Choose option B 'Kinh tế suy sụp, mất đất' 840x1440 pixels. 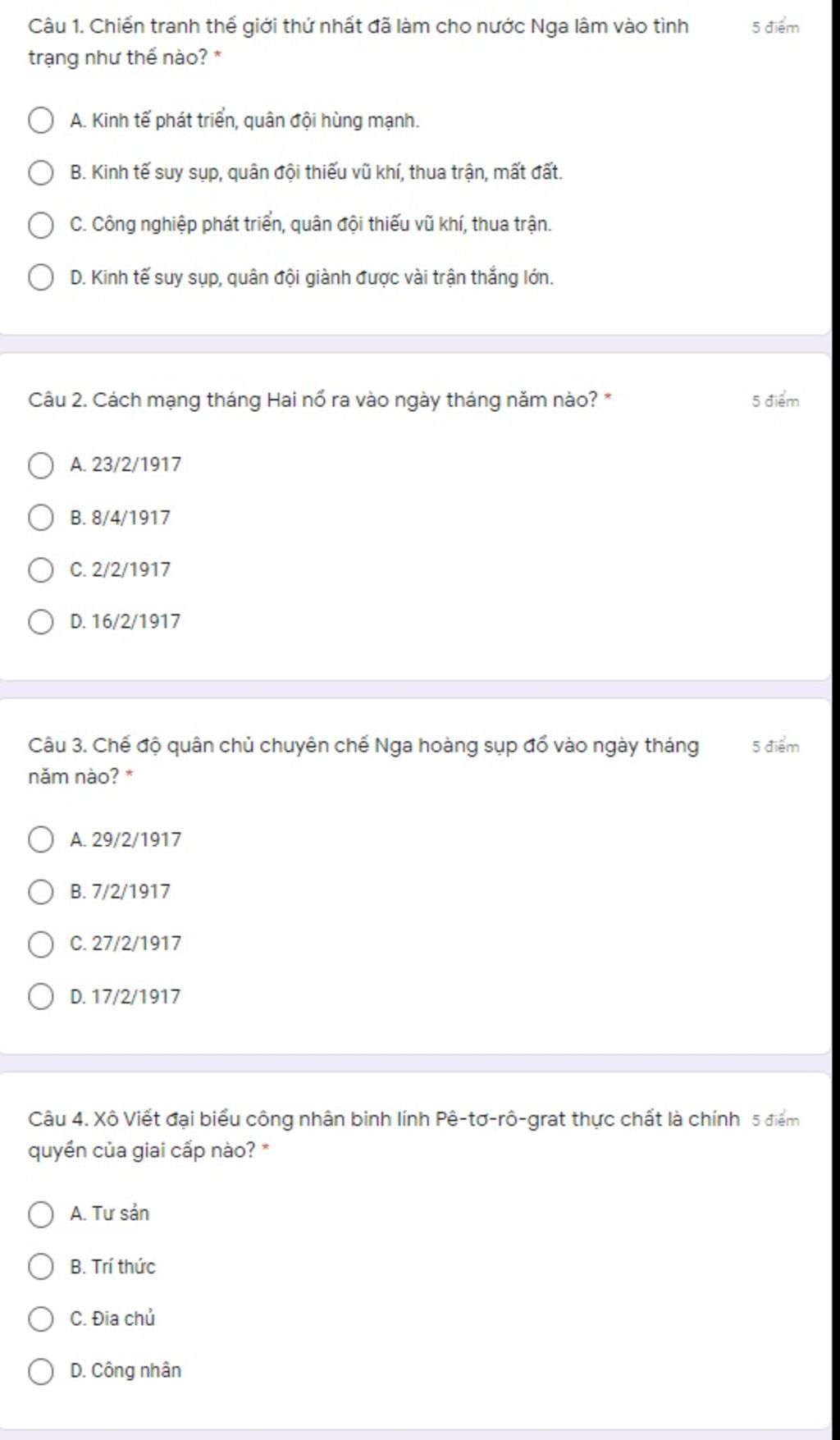41,173
